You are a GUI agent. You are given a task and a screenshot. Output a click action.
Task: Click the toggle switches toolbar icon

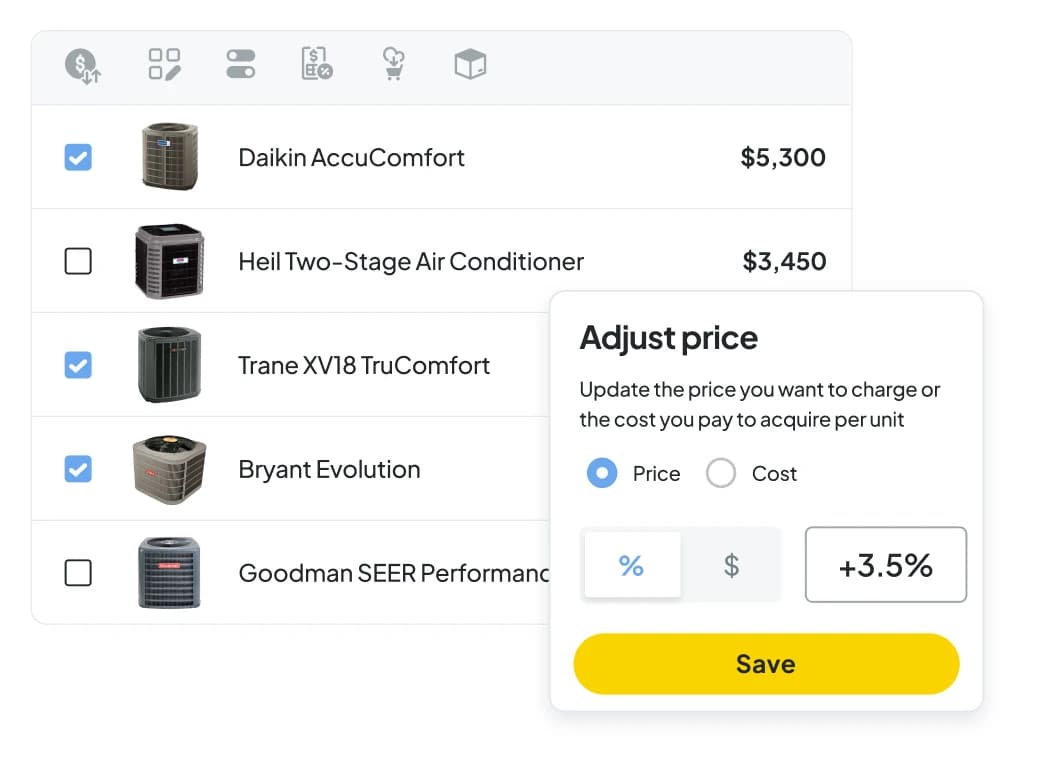(x=240, y=64)
